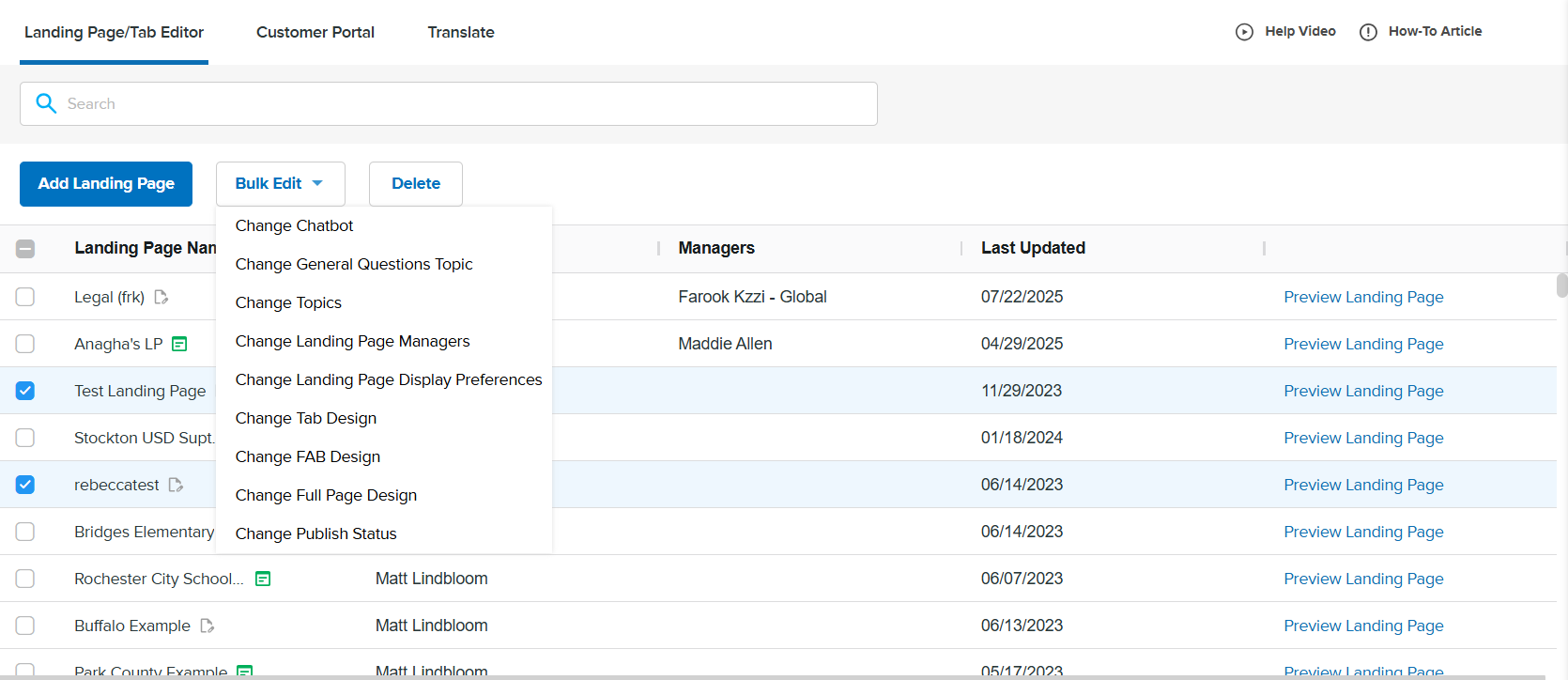Click green icon beside Rochester City School
This screenshot has width=1568, height=680.
click(x=263, y=580)
